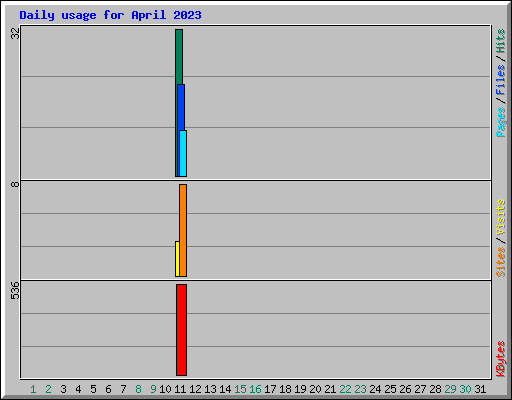Click day 27 on the x-axis
This screenshot has width=512, height=400.
click(x=420, y=389)
